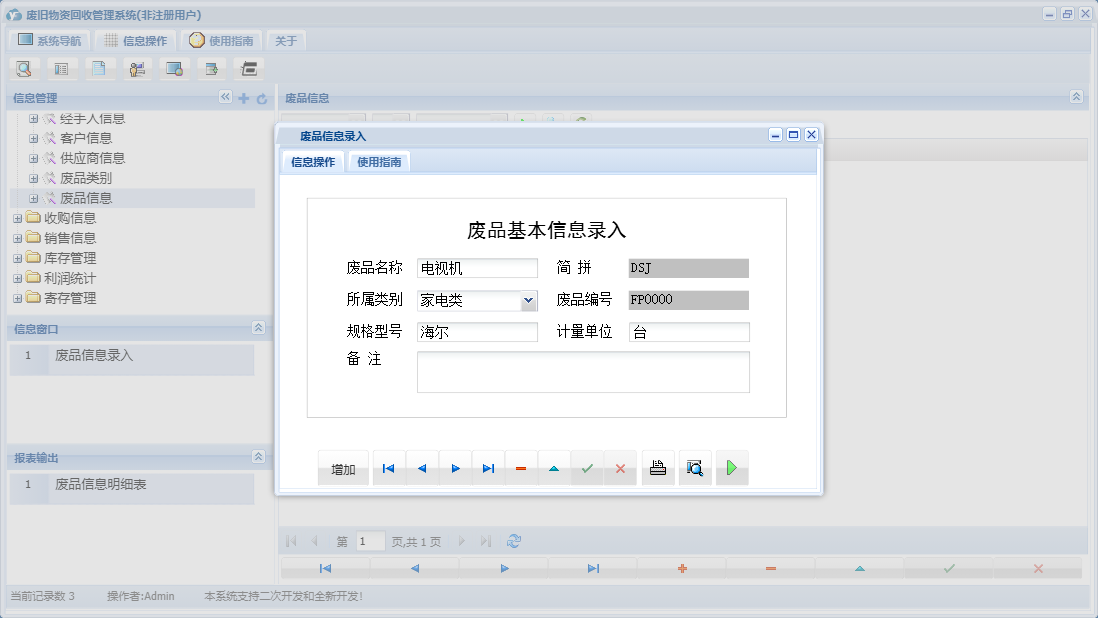Confirm the record with the green checkmark icon
The height and width of the screenshot is (618, 1098).
[x=587, y=467]
